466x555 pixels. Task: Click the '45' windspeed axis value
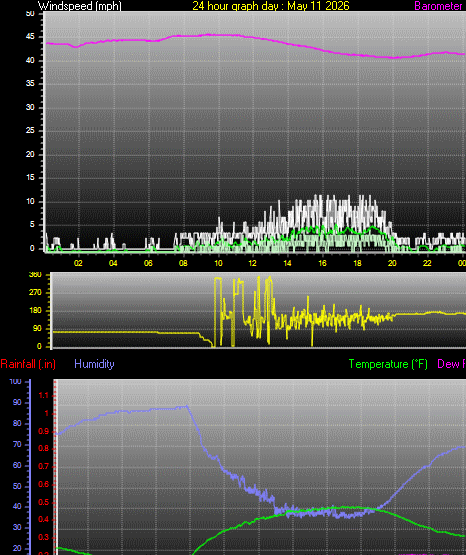[x=30, y=37]
